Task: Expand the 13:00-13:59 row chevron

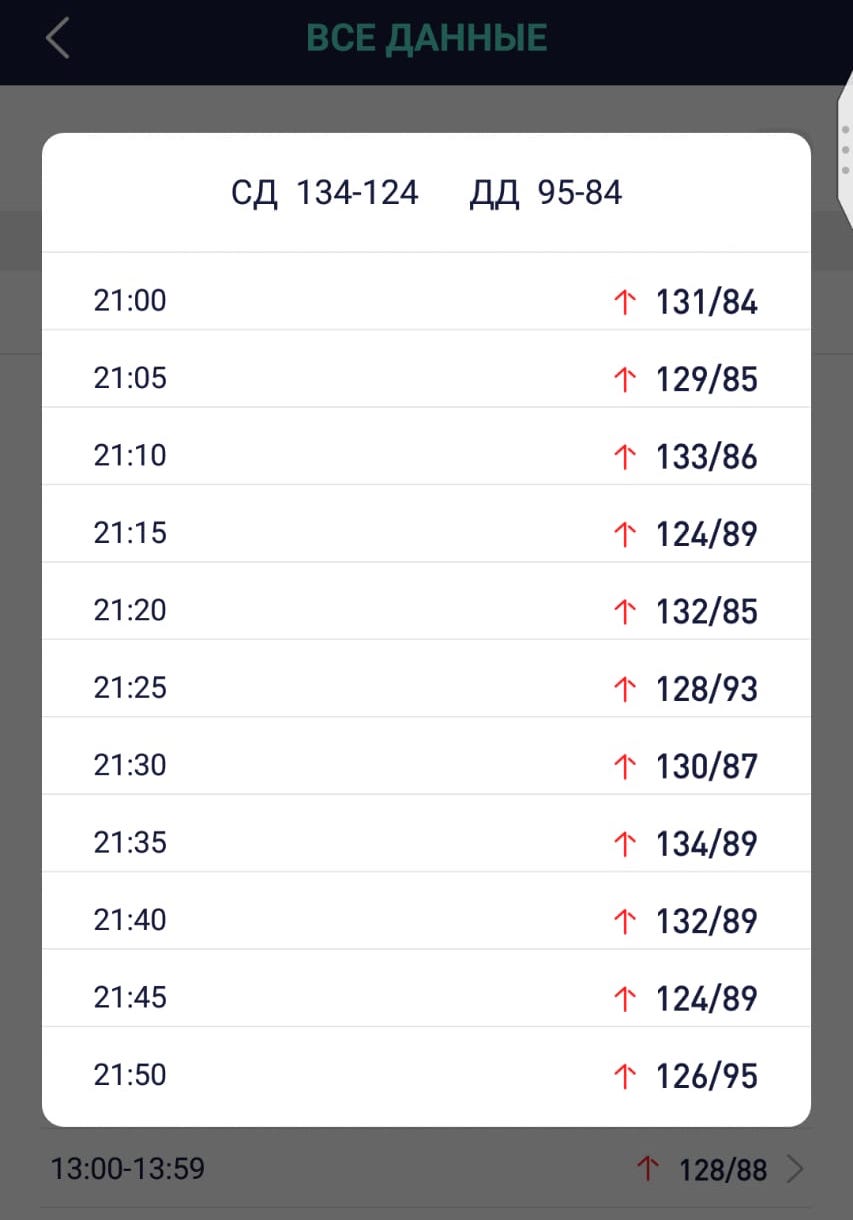Action: (x=795, y=1169)
